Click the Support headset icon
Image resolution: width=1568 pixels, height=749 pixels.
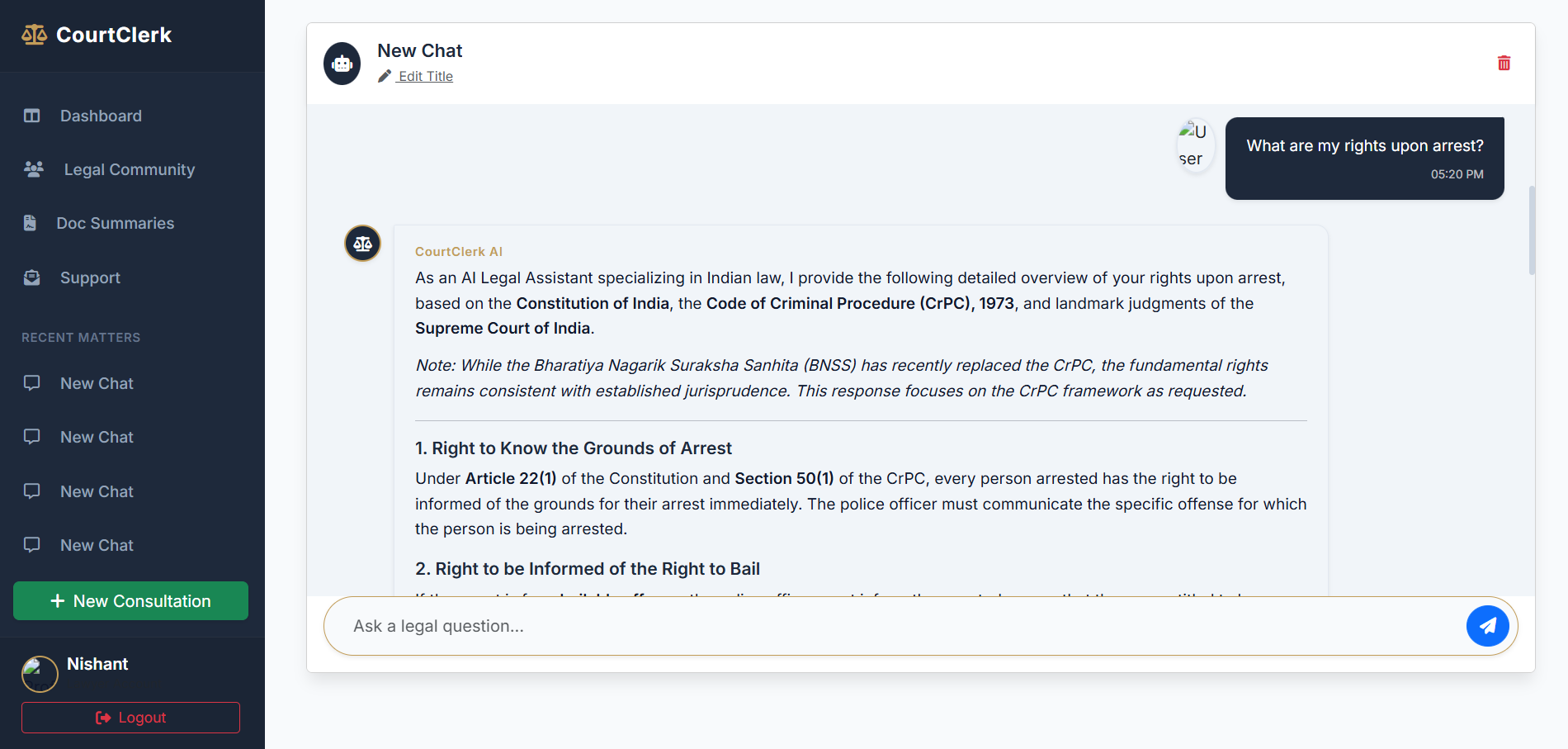click(32, 277)
